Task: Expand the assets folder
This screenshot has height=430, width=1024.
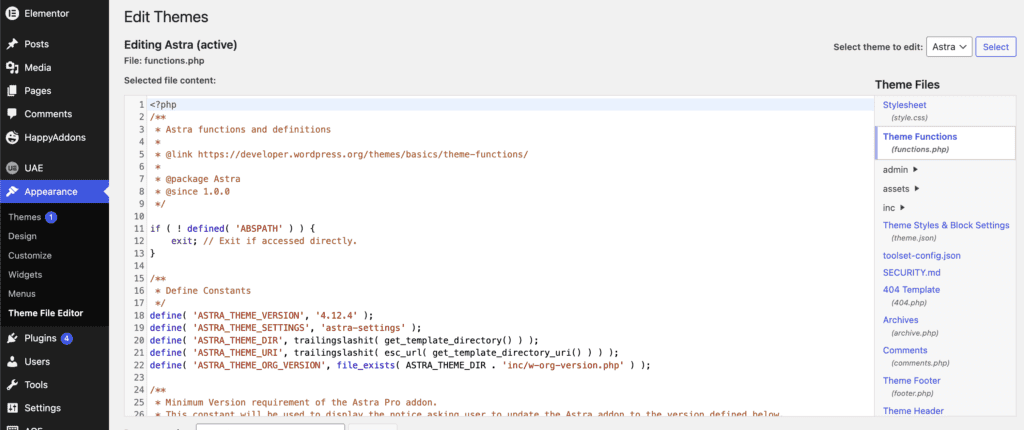Action: [x=901, y=189]
